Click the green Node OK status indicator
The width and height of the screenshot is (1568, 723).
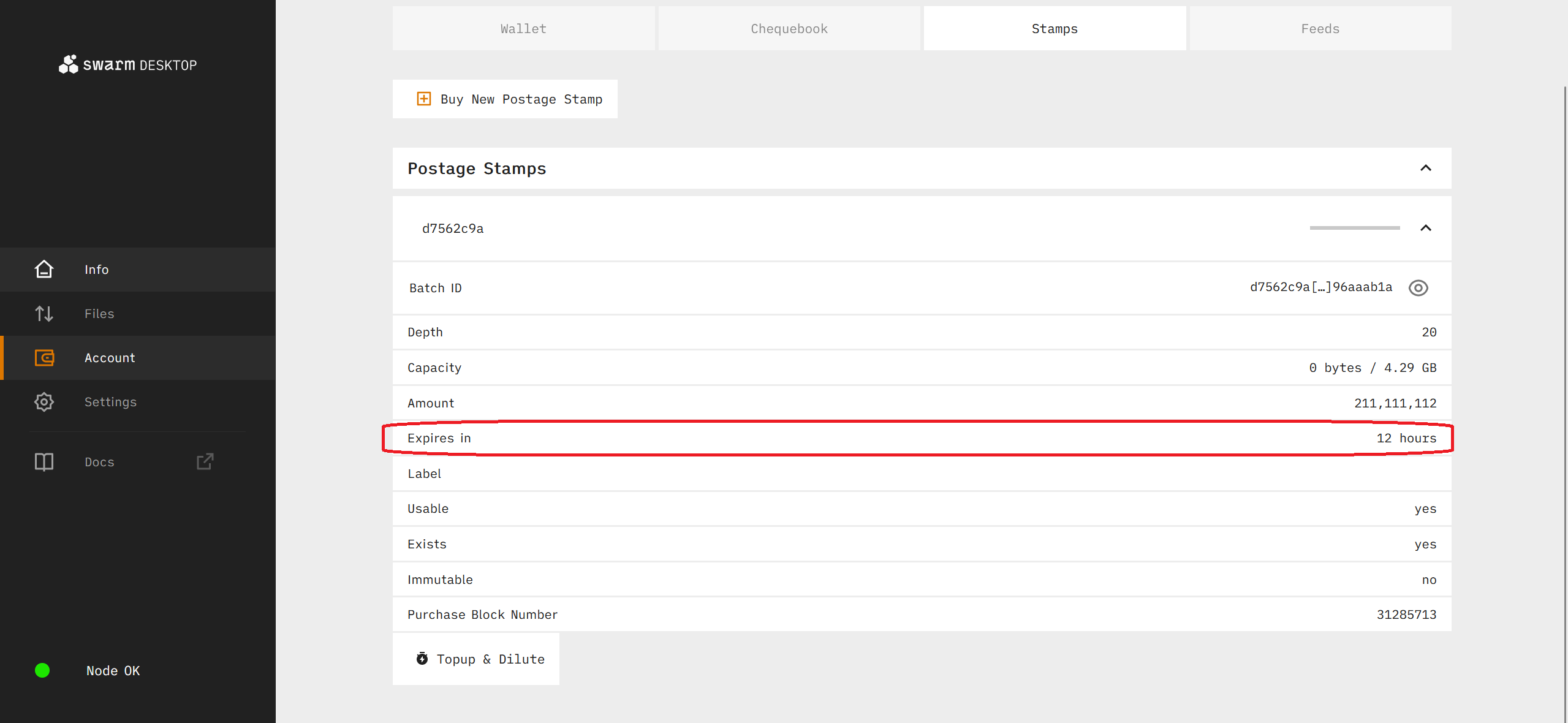(x=42, y=670)
